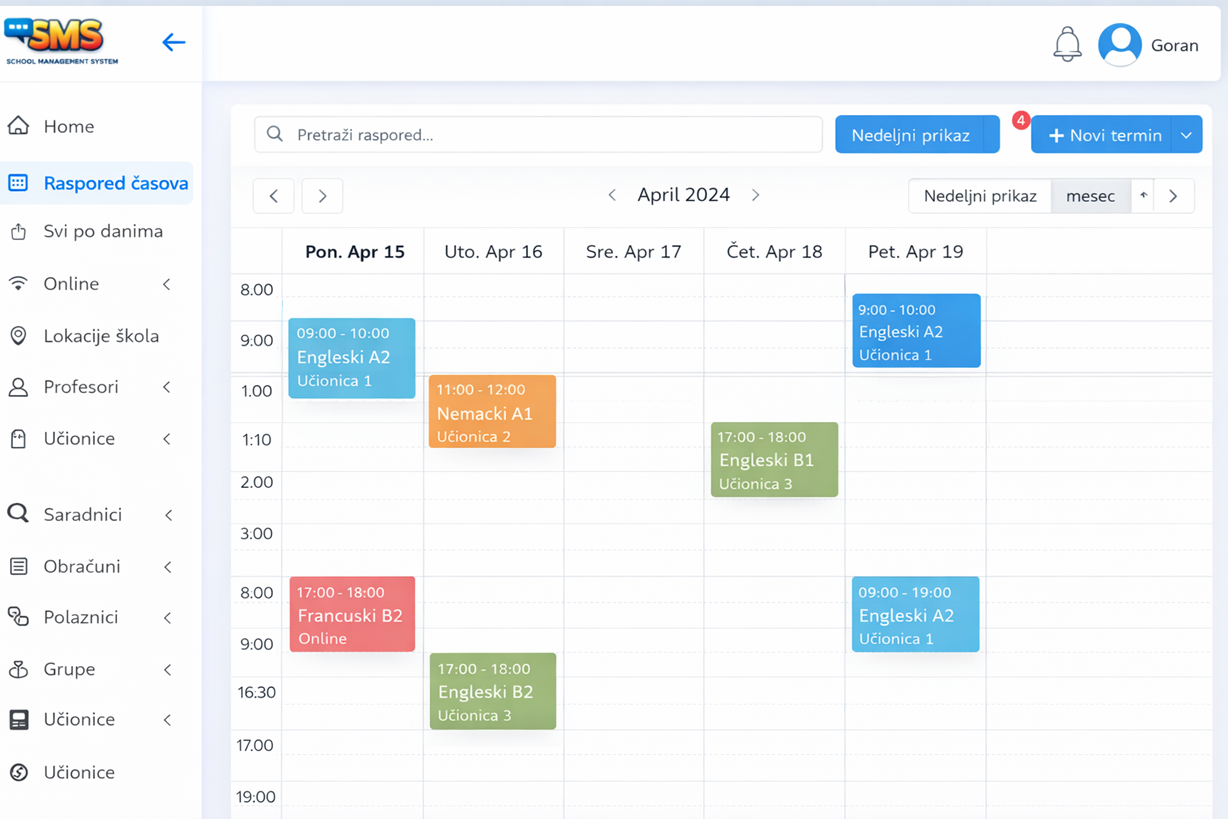Open Raspored časova menu item
This screenshot has height=819, width=1228.
[x=115, y=183]
